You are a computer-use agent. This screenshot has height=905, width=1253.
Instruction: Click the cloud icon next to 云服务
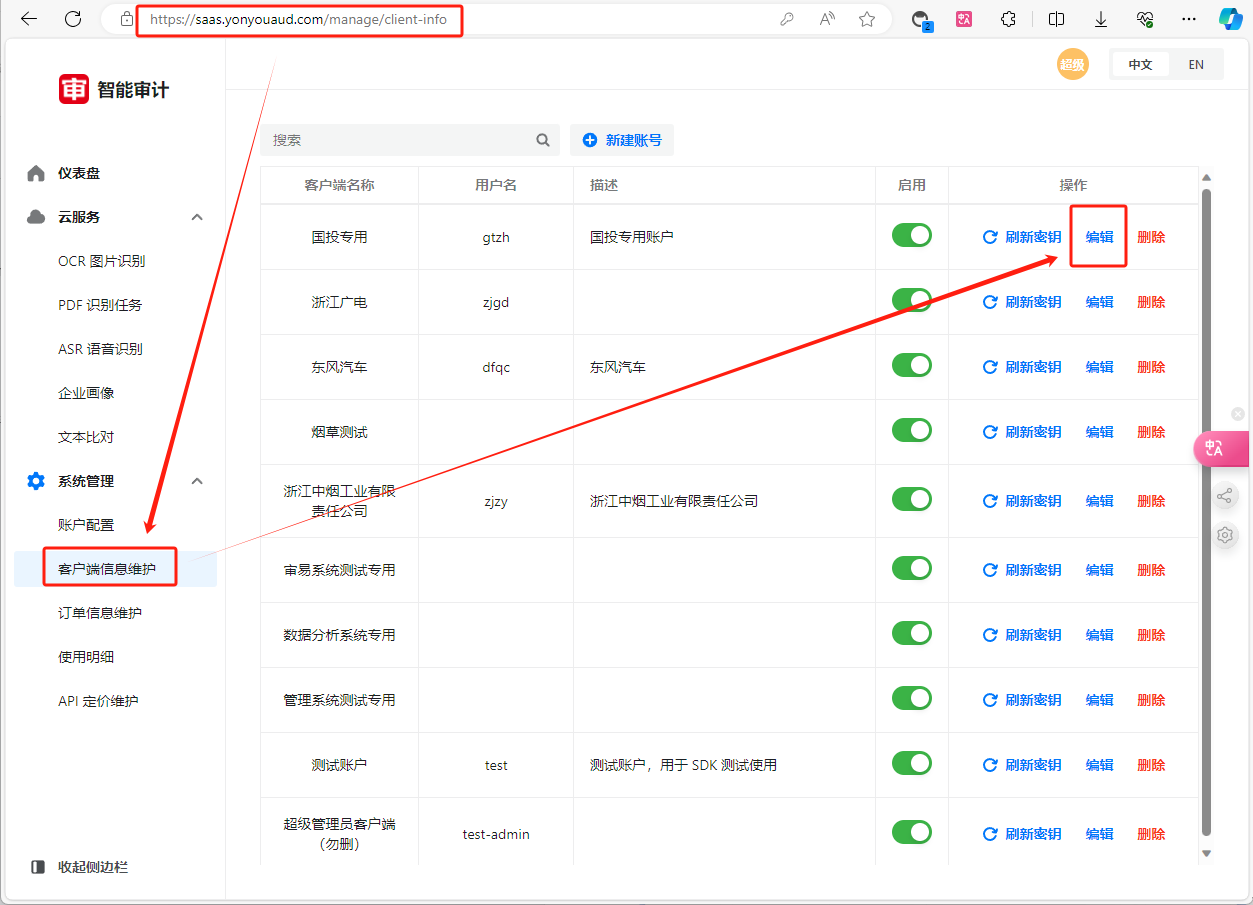(x=35, y=216)
